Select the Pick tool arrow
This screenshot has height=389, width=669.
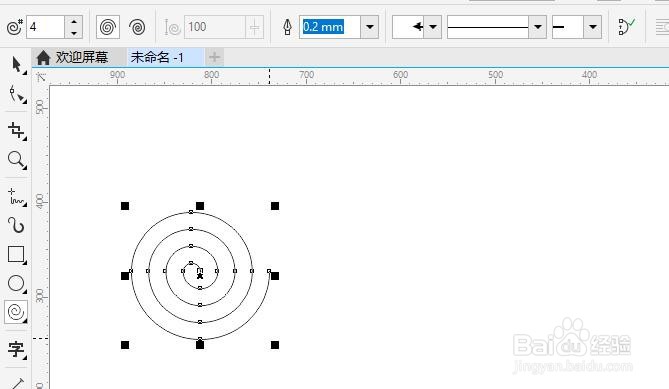(17, 65)
